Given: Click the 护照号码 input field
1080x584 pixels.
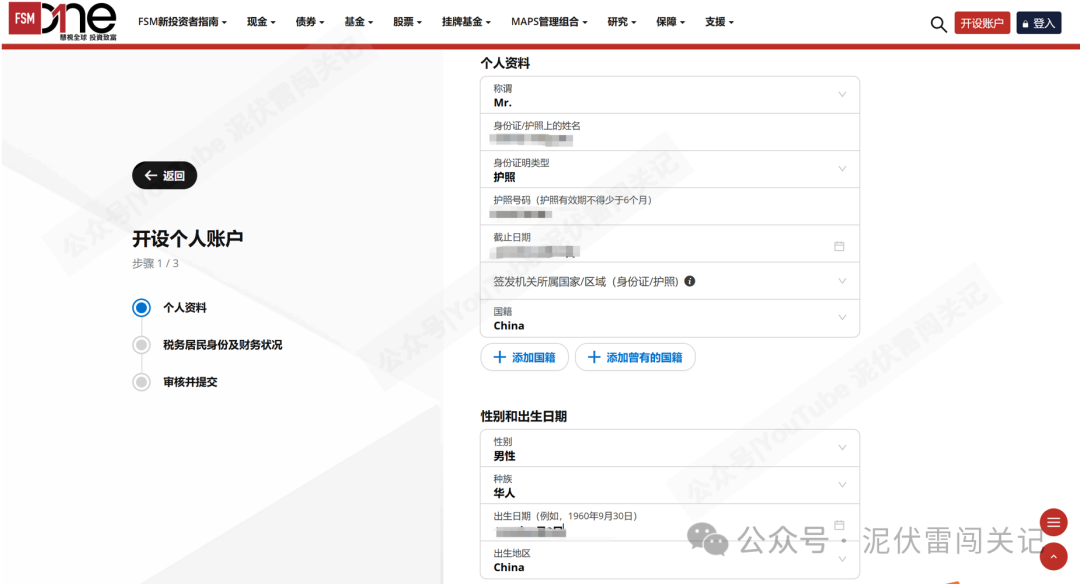Looking at the screenshot, I should pyautogui.click(x=669, y=207).
